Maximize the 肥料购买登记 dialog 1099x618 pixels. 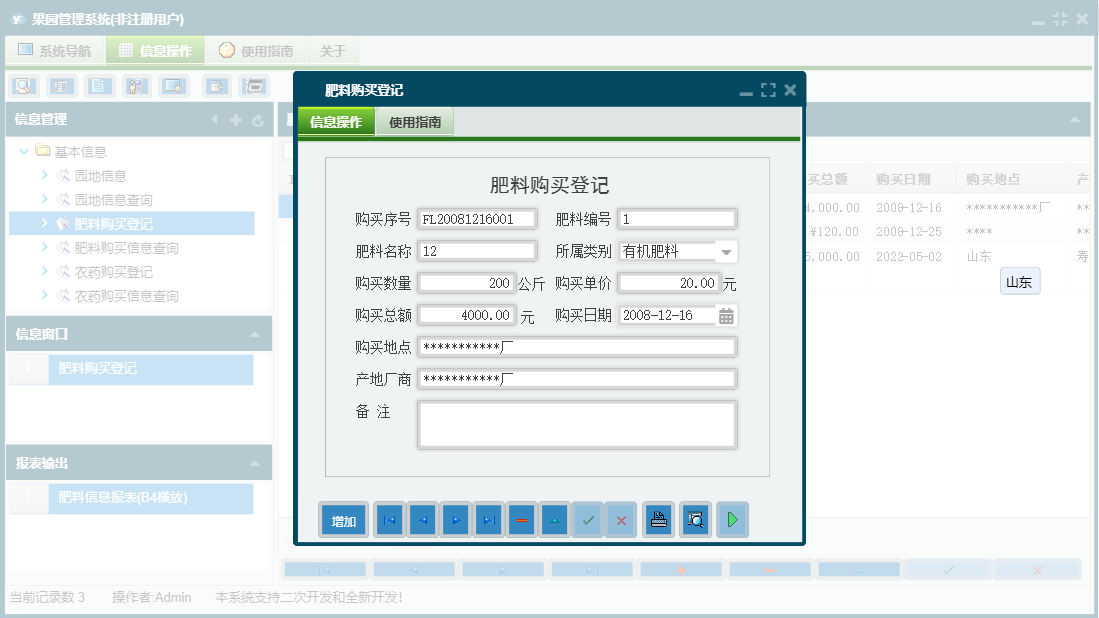(x=768, y=90)
